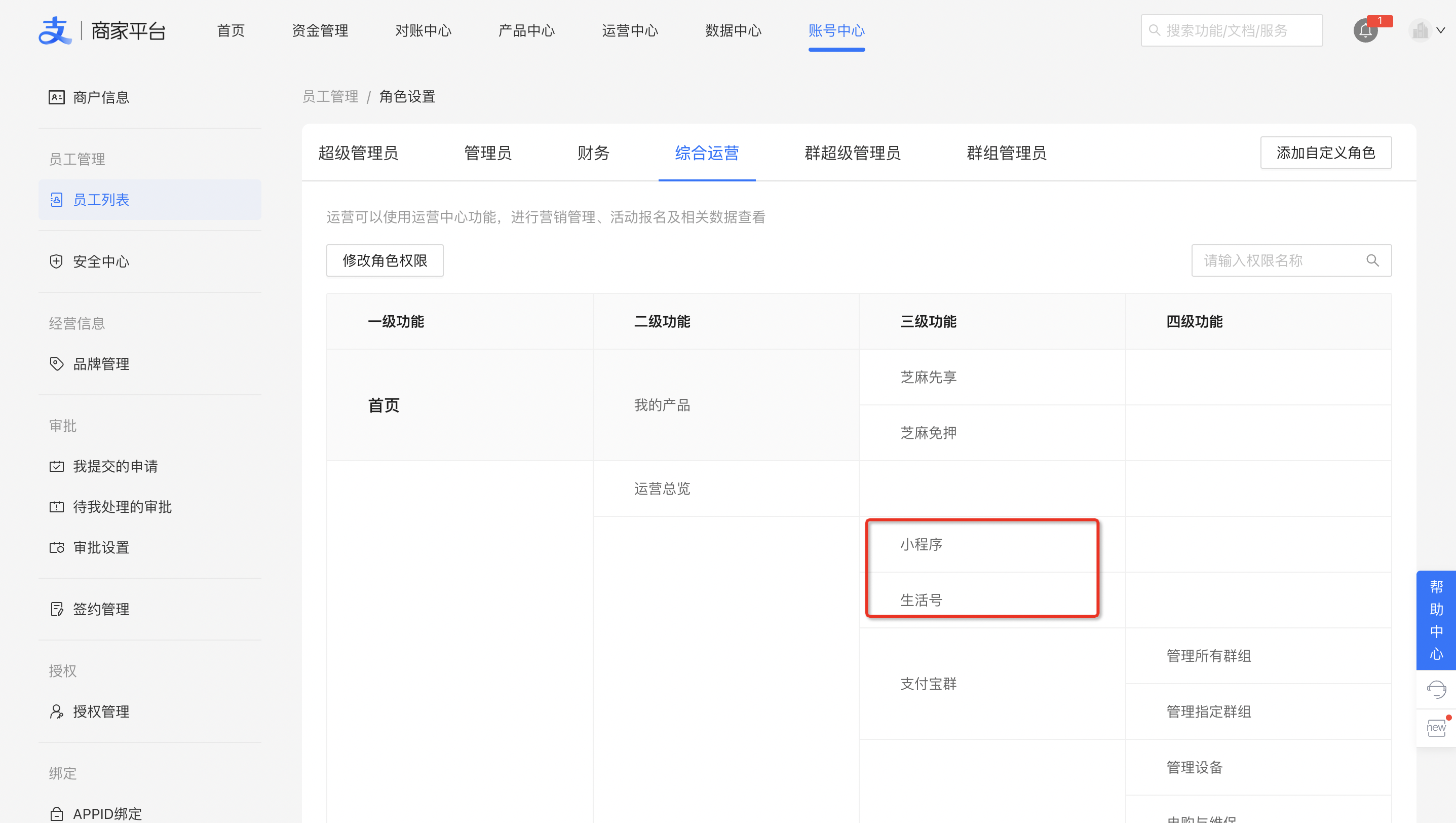This screenshot has height=823, width=1456.
Task: Click 添加自定义角色 button
Action: coord(1326,153)
